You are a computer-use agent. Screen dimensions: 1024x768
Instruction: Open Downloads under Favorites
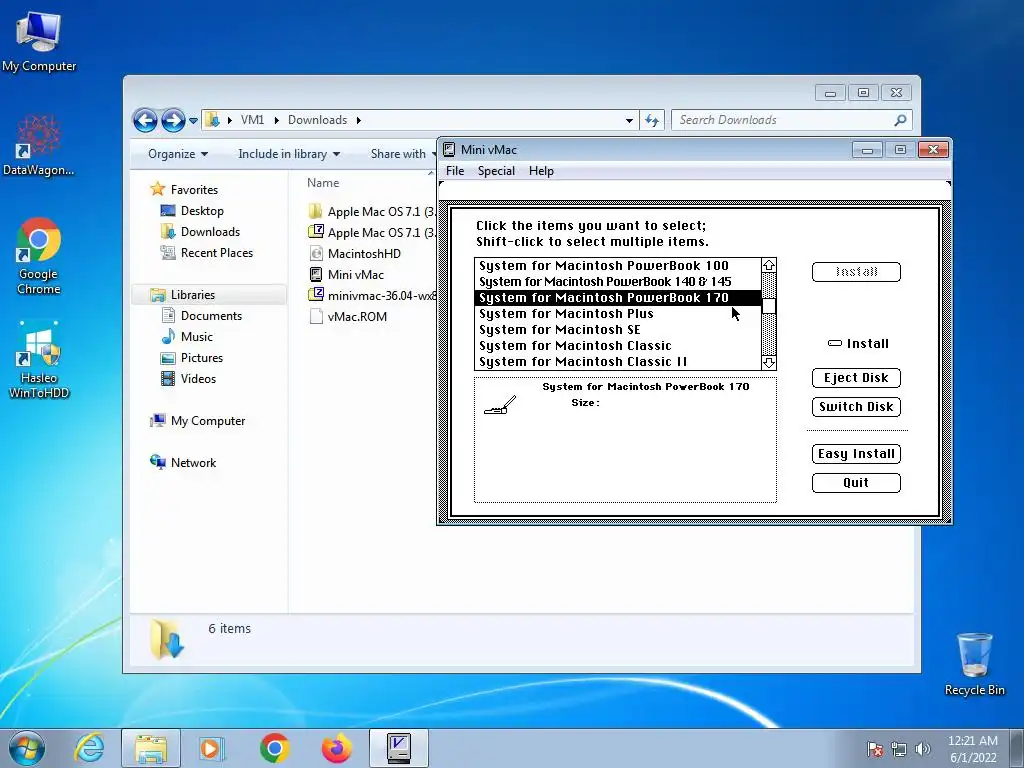click(x=200, y=232)
